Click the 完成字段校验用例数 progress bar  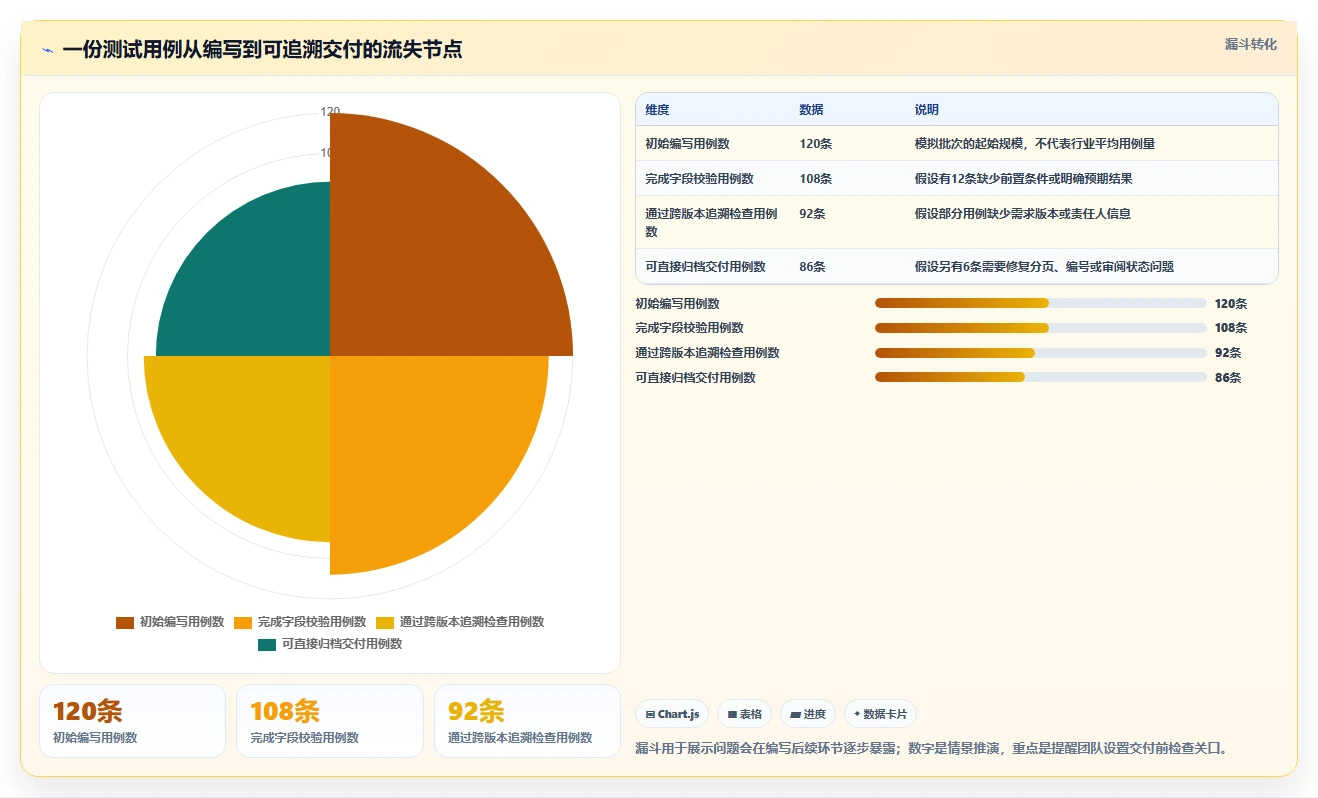pyautogui.click(x=1041, y=328)
